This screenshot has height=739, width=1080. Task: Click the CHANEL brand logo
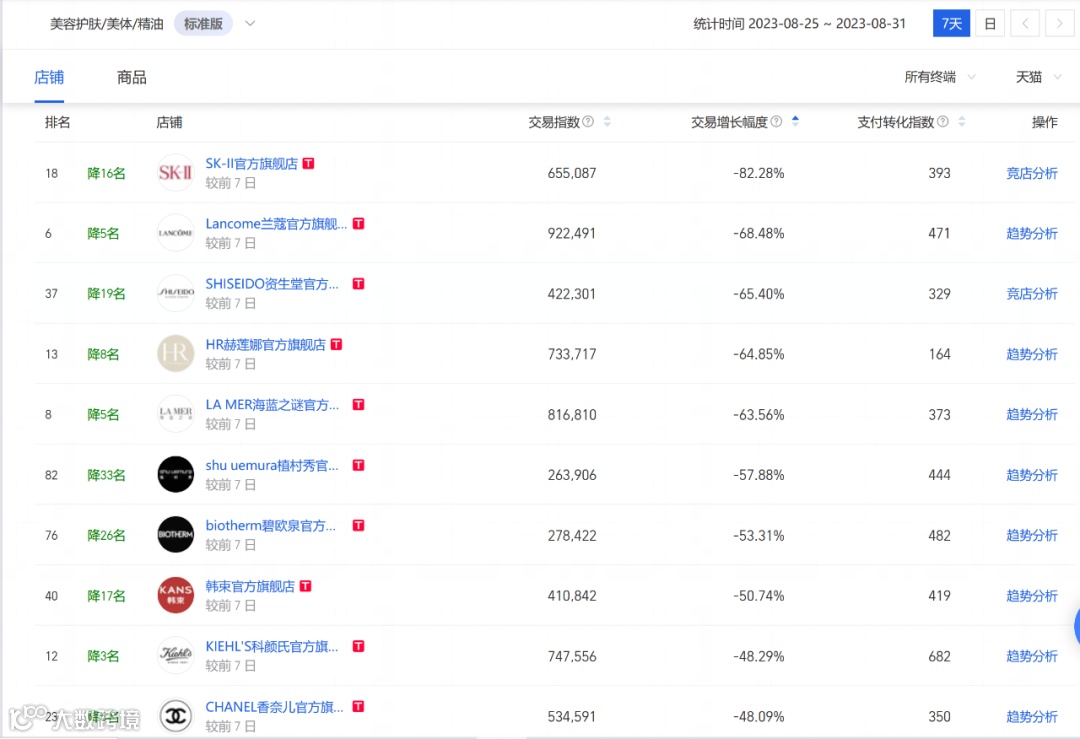[176, 716]
